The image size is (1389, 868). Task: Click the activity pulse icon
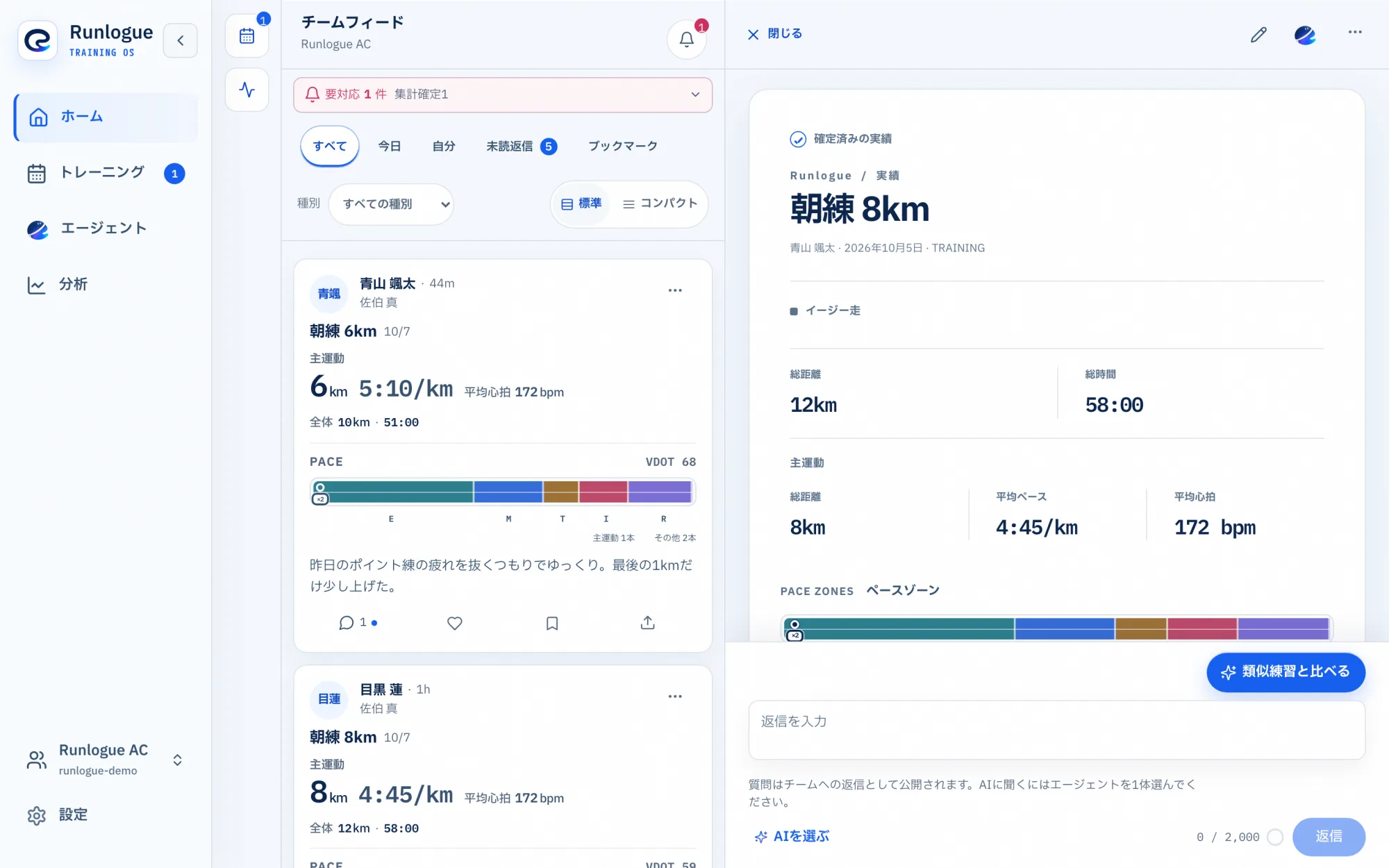[247, 90]
